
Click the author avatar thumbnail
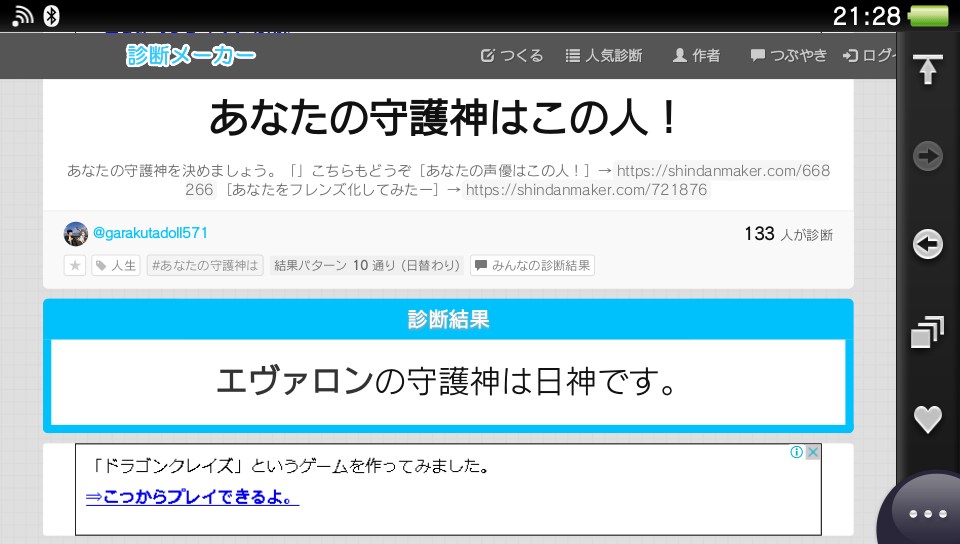pyautogui.click(x=76, y=234)
